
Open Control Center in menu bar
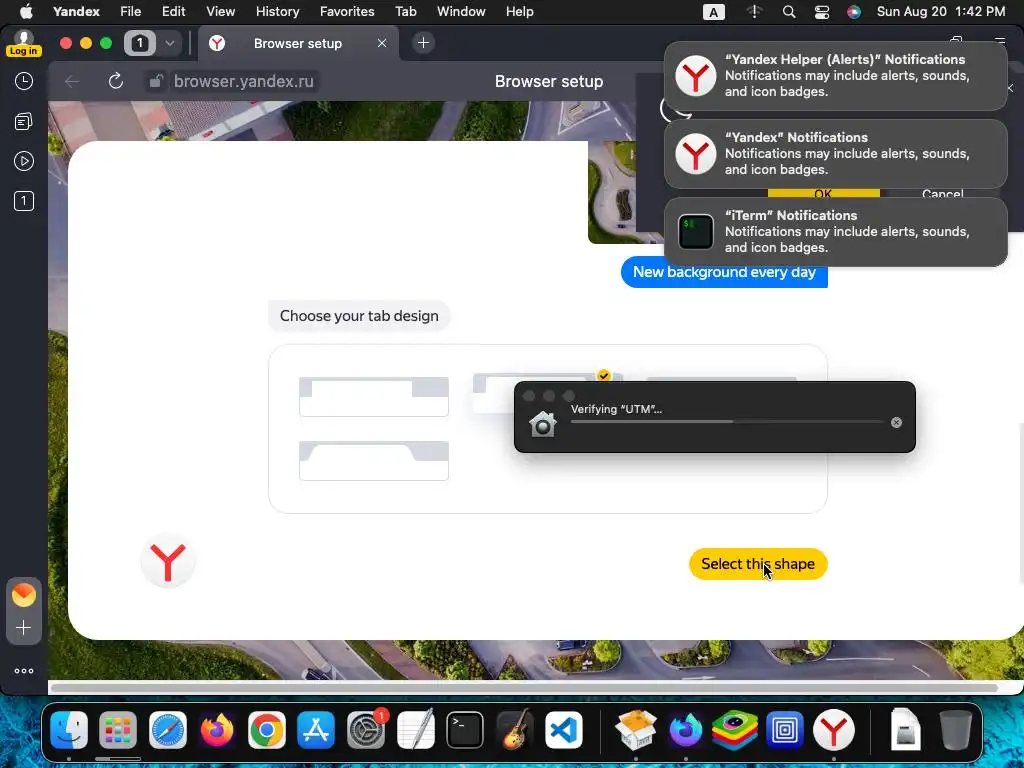822,12
